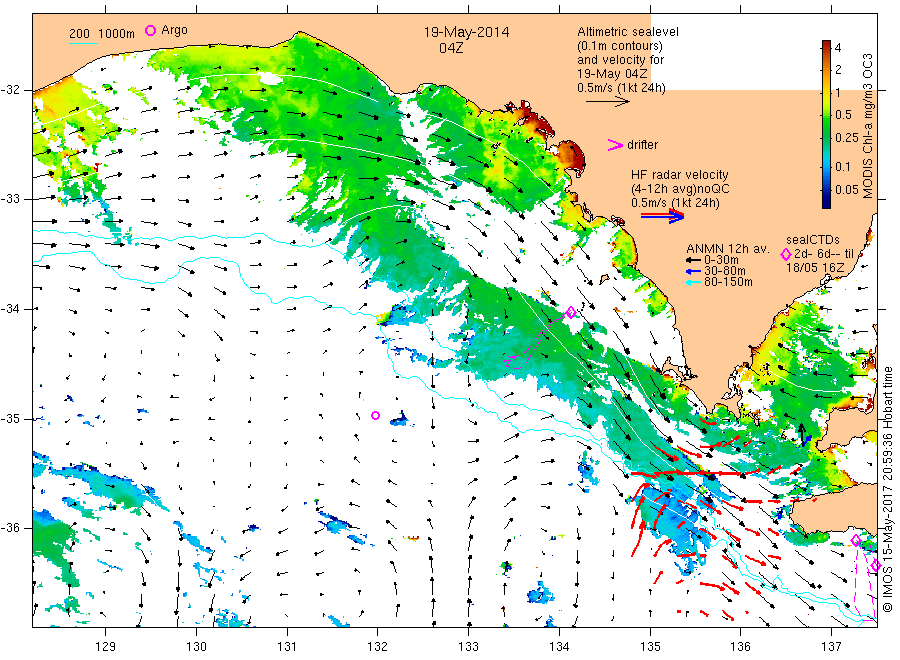Click the red and blue HF radar scale arrow
This screenshot has width=900, height=660.
(x=662, y=216)
